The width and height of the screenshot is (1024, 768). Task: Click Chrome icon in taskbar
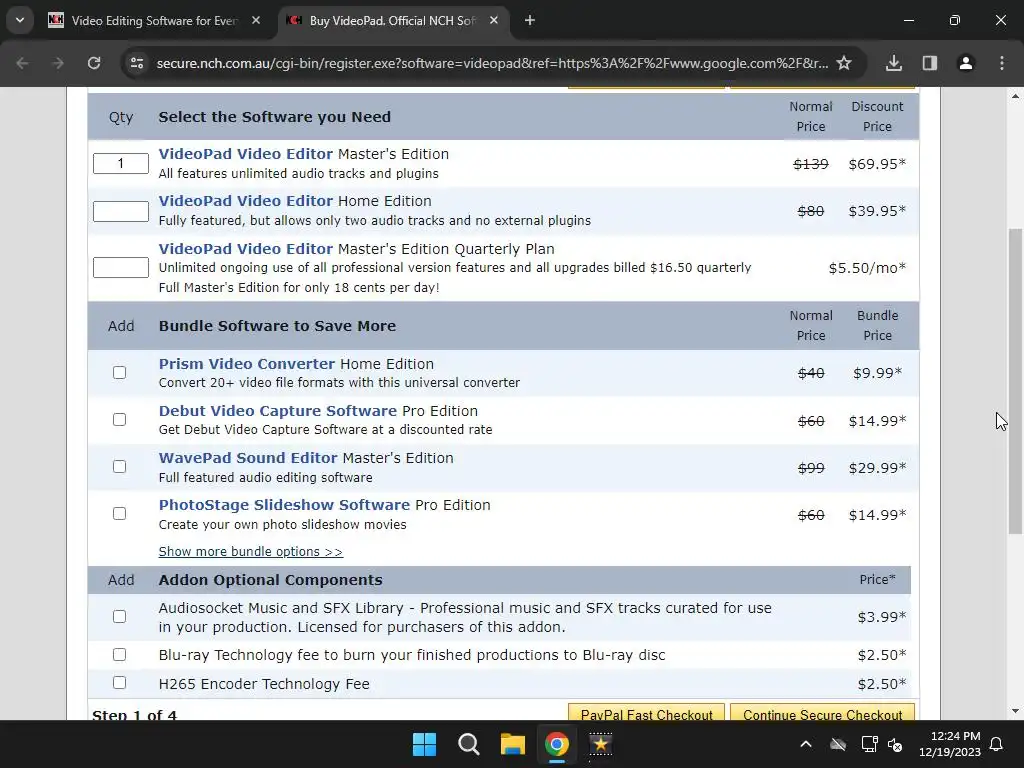tap(556, 744)
